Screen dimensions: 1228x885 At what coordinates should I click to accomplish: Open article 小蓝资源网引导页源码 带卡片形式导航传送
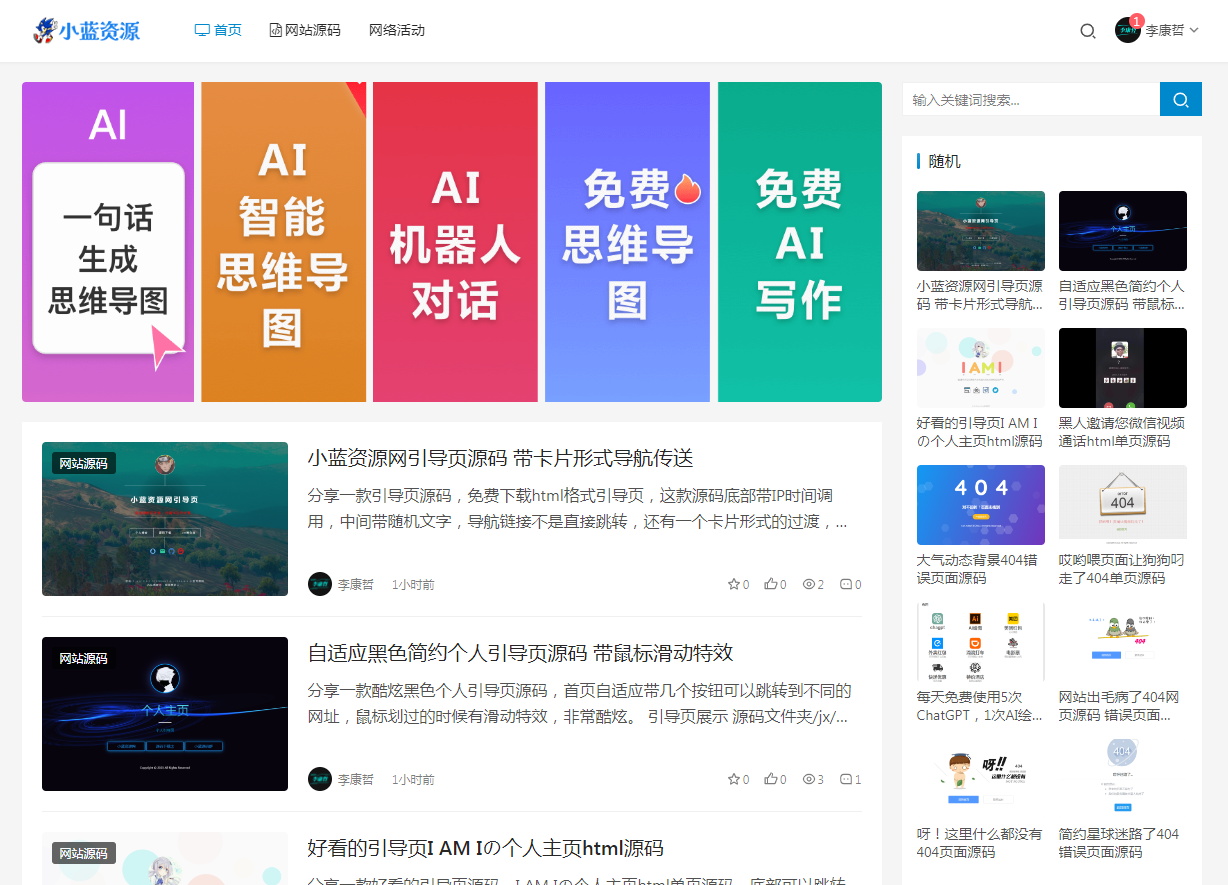[x=500, y=458]
